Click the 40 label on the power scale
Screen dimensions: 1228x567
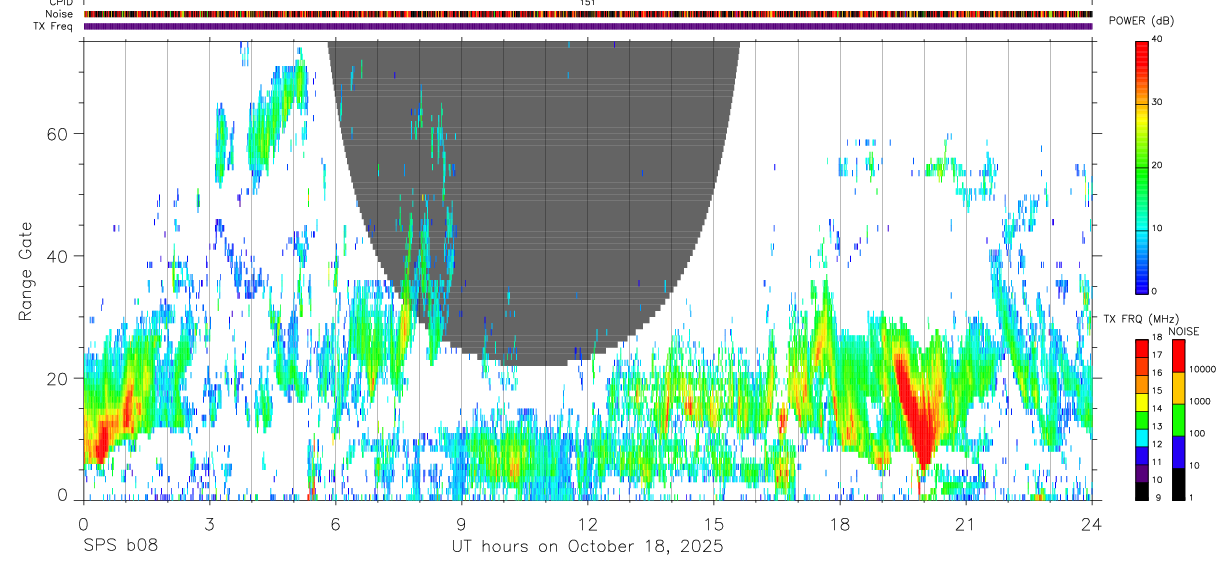[x=1157, y=39]
